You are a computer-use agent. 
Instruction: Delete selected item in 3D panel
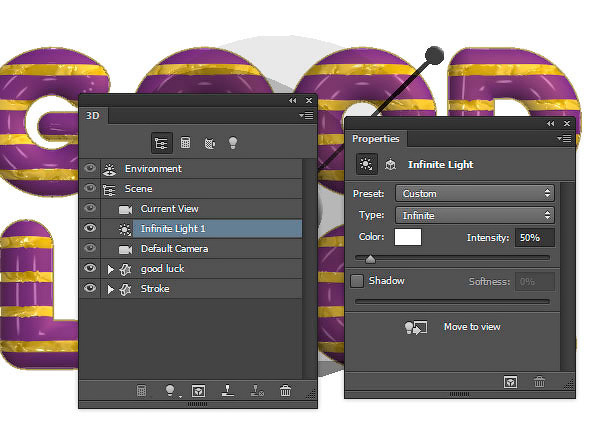tap(285, 391)
